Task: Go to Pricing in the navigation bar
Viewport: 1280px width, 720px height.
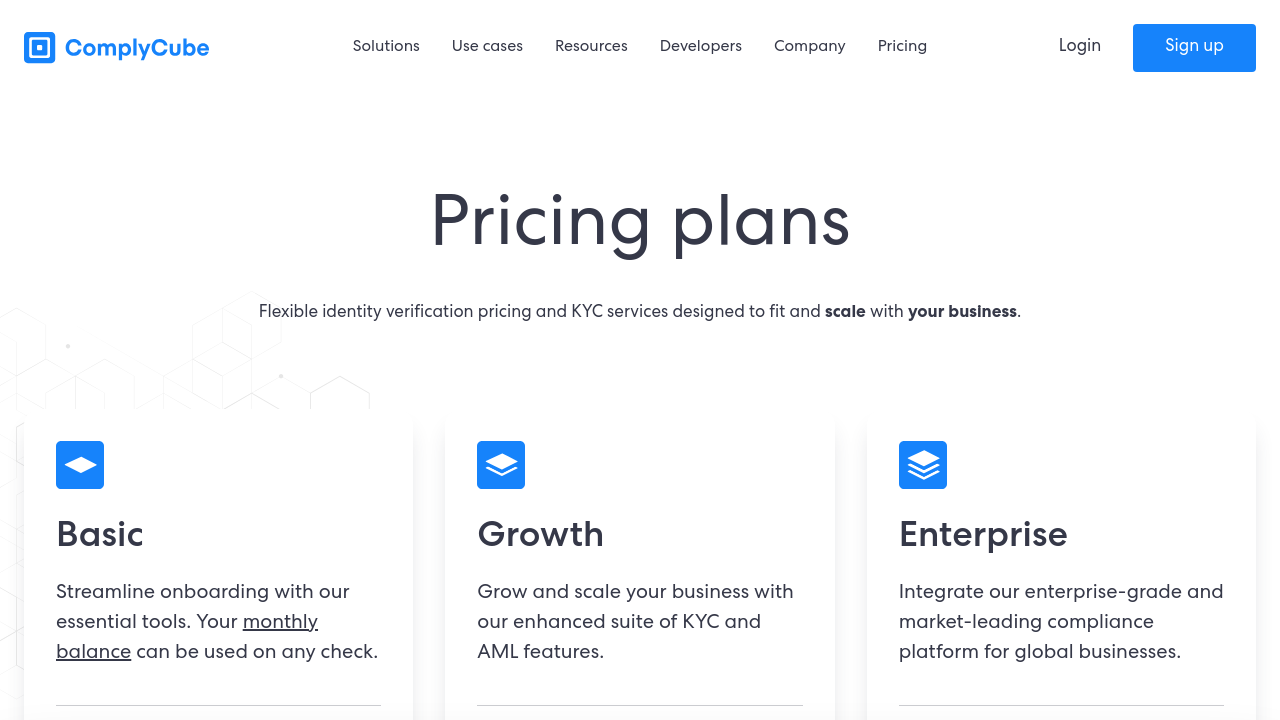Action: [902, 46]
